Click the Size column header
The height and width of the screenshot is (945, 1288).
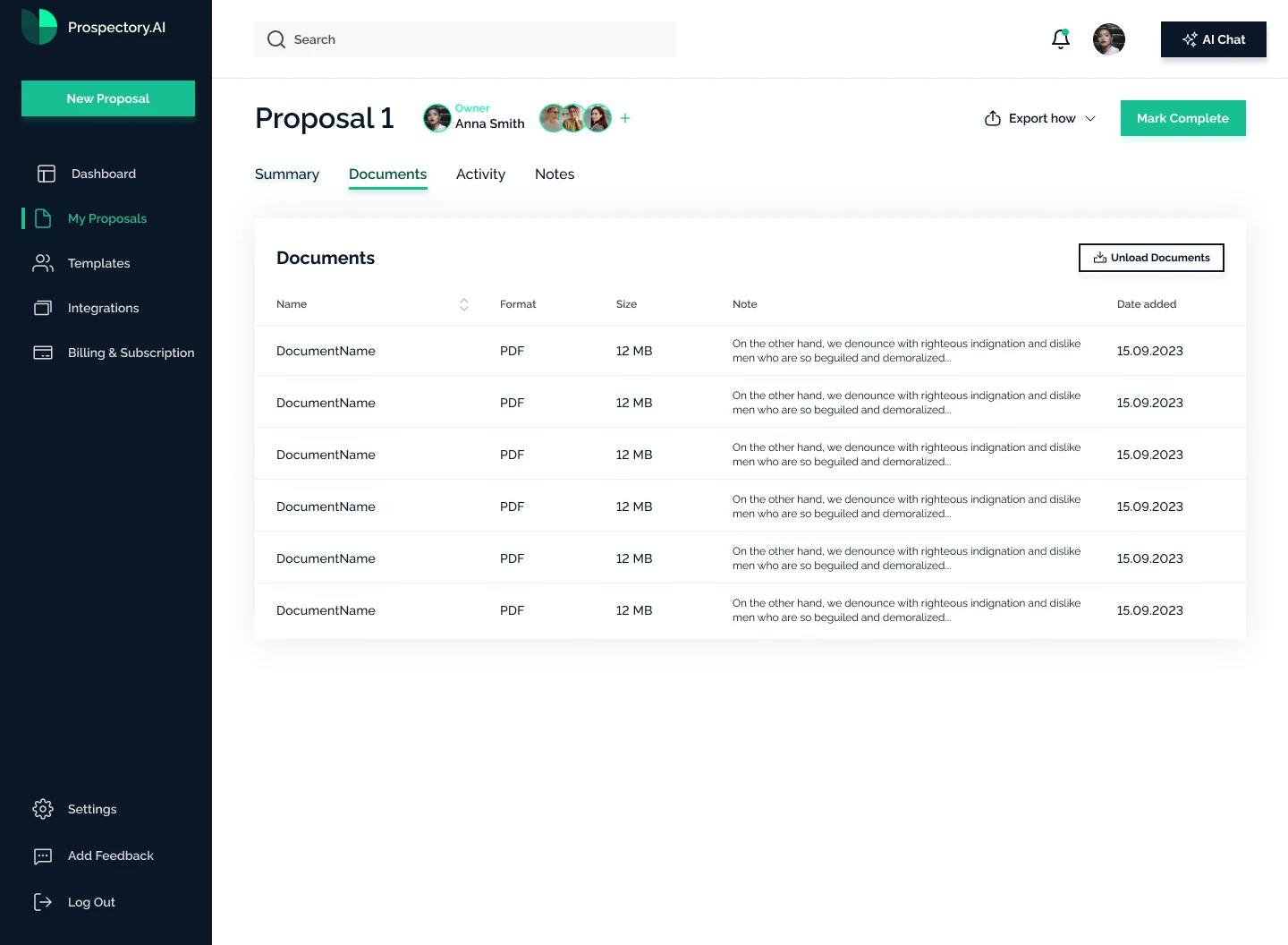(626, 304)
